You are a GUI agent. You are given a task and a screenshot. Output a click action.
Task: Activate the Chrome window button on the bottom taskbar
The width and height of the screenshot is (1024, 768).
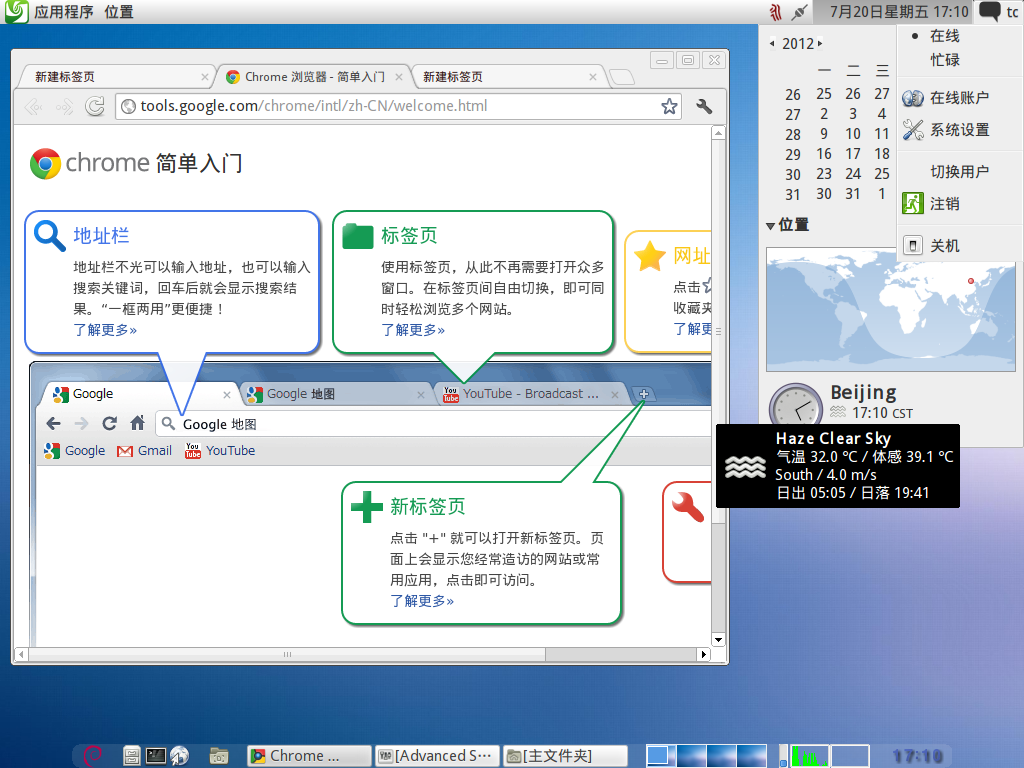(308, 756)
